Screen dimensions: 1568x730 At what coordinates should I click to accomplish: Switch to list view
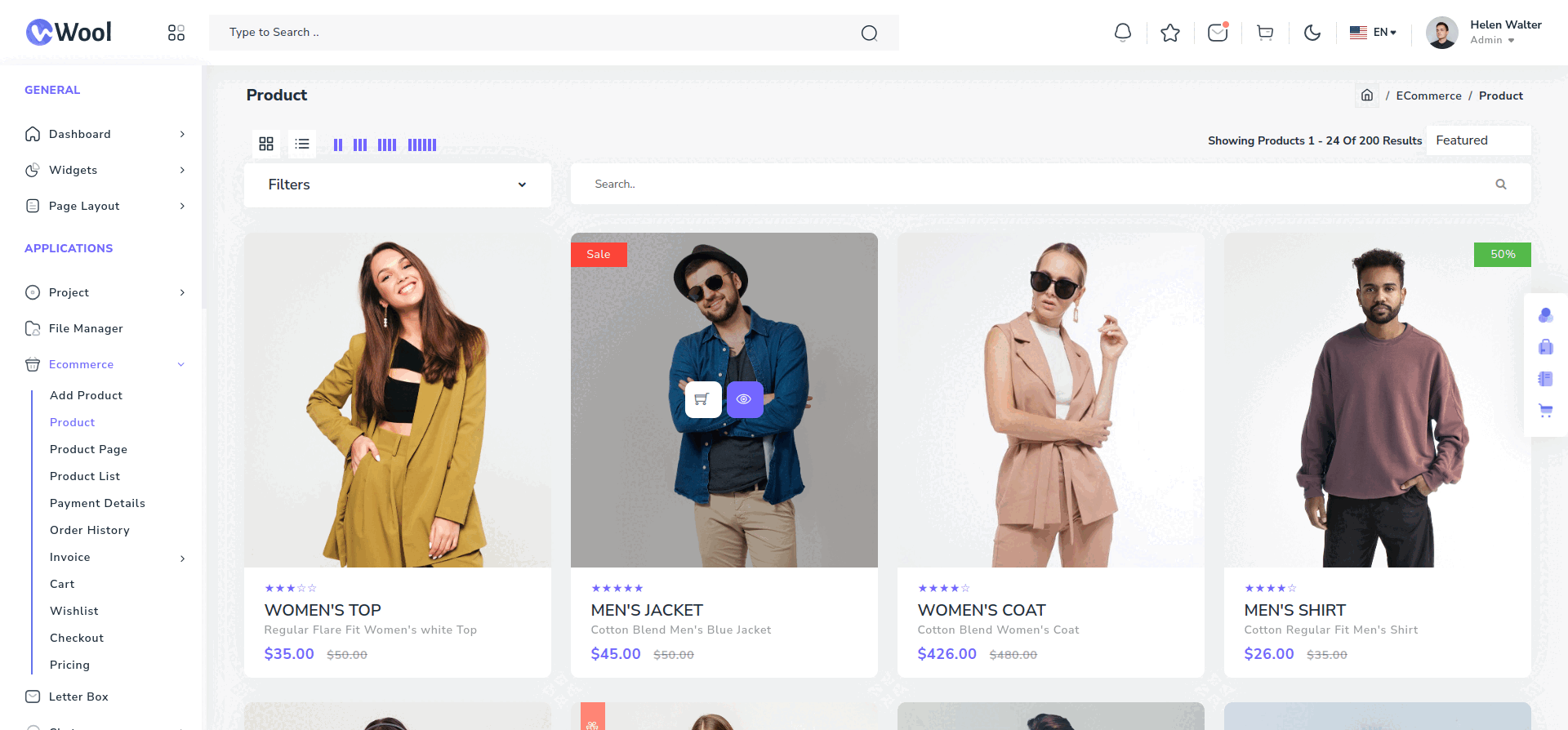tap(302, 144)
